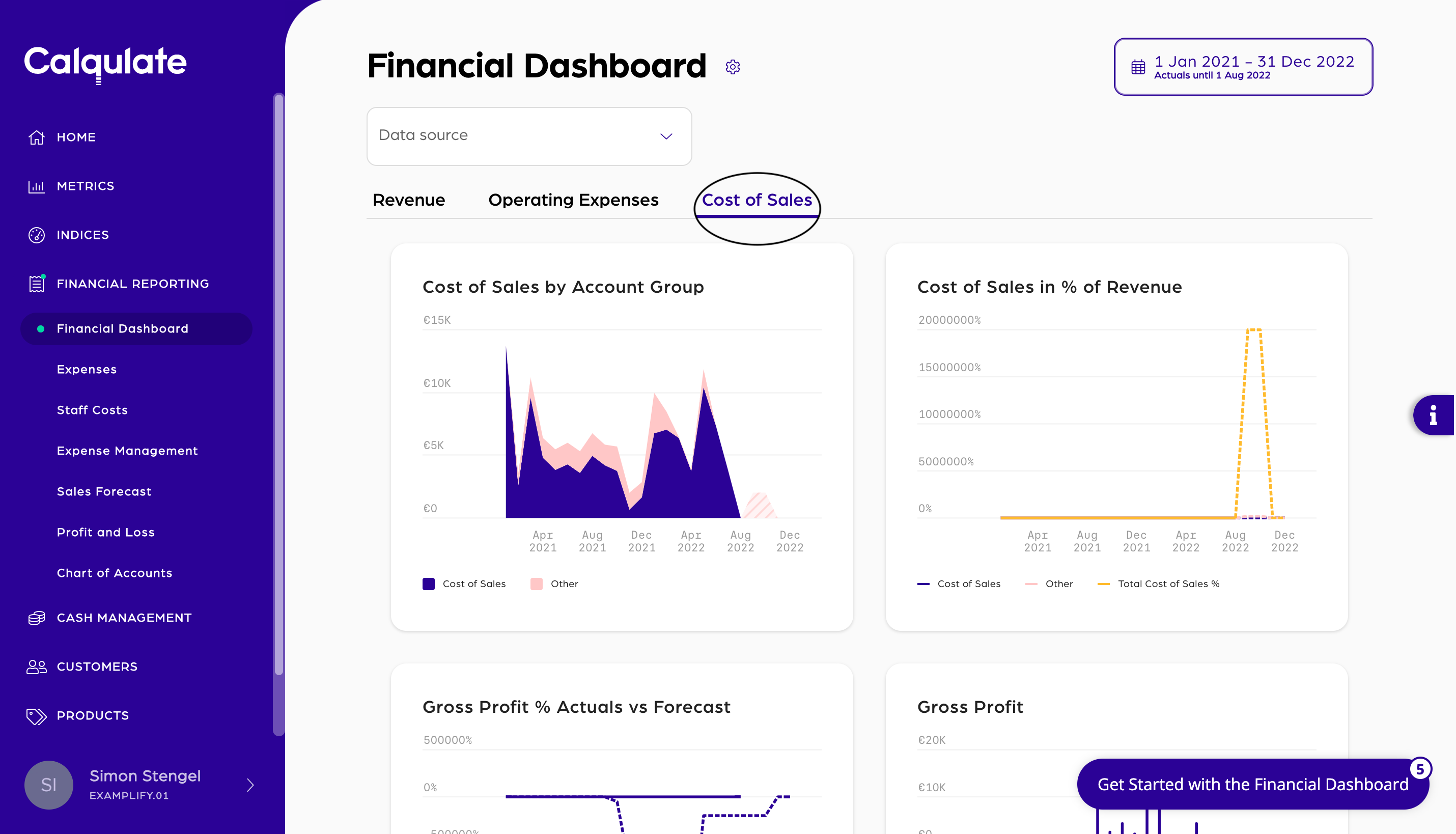Click the Products tag icon
The image size is (1456, 834).
[37, 716]
